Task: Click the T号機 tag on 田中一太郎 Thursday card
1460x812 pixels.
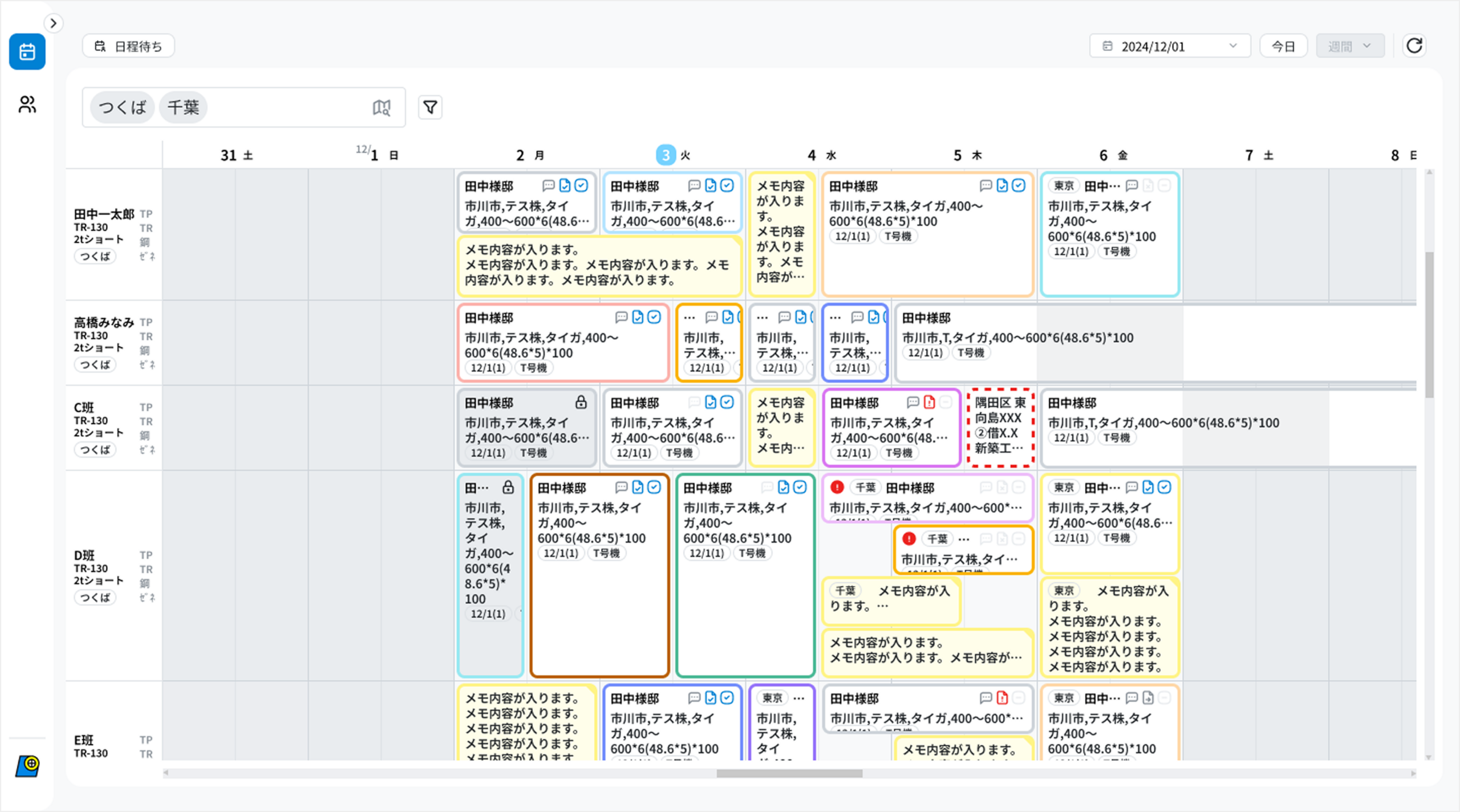Action: tap(898, 236)
